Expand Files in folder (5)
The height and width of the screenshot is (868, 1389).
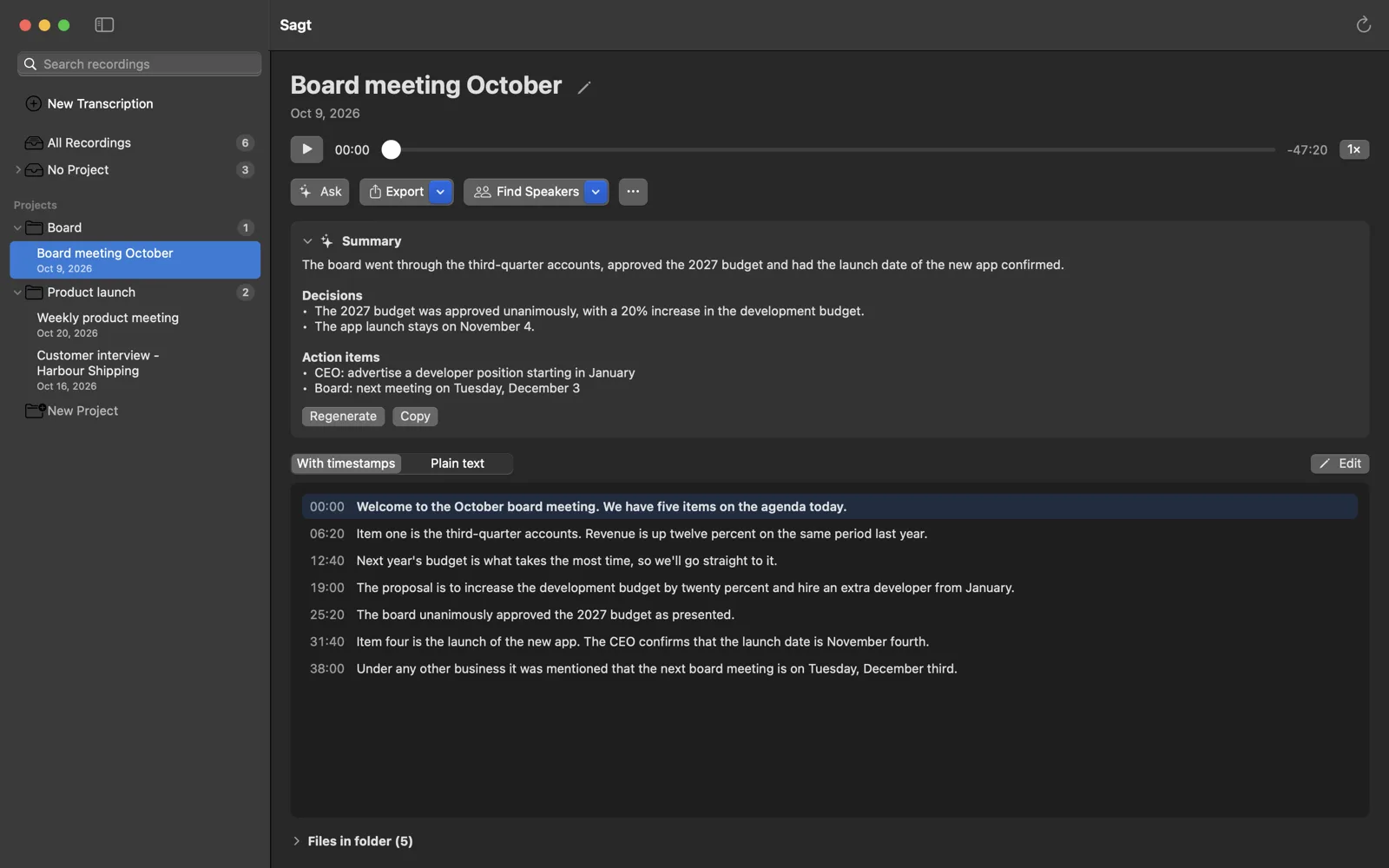pyautogui.click(x=296, y=841)
